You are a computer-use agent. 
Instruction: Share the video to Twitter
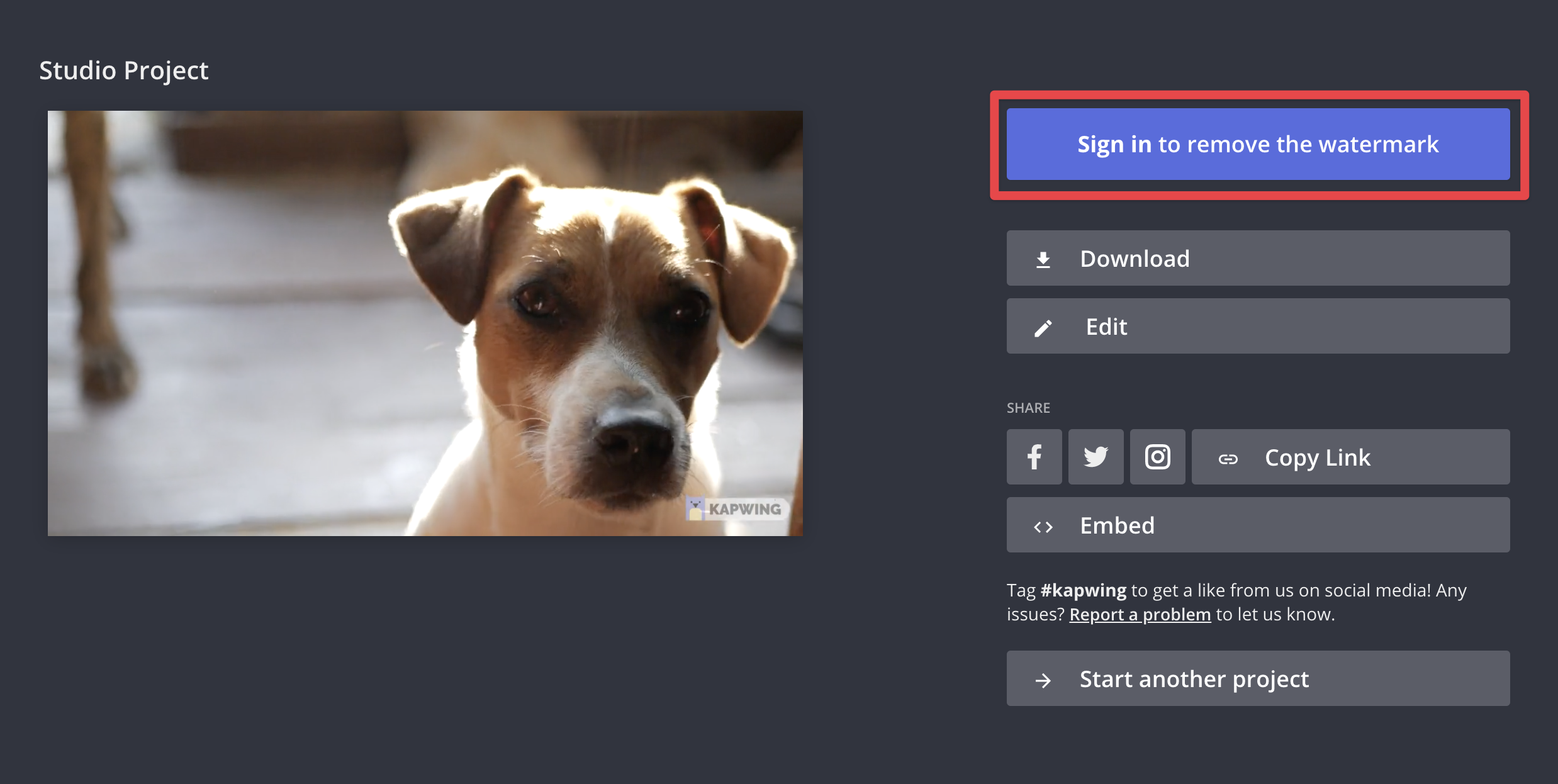(1096, 457)
